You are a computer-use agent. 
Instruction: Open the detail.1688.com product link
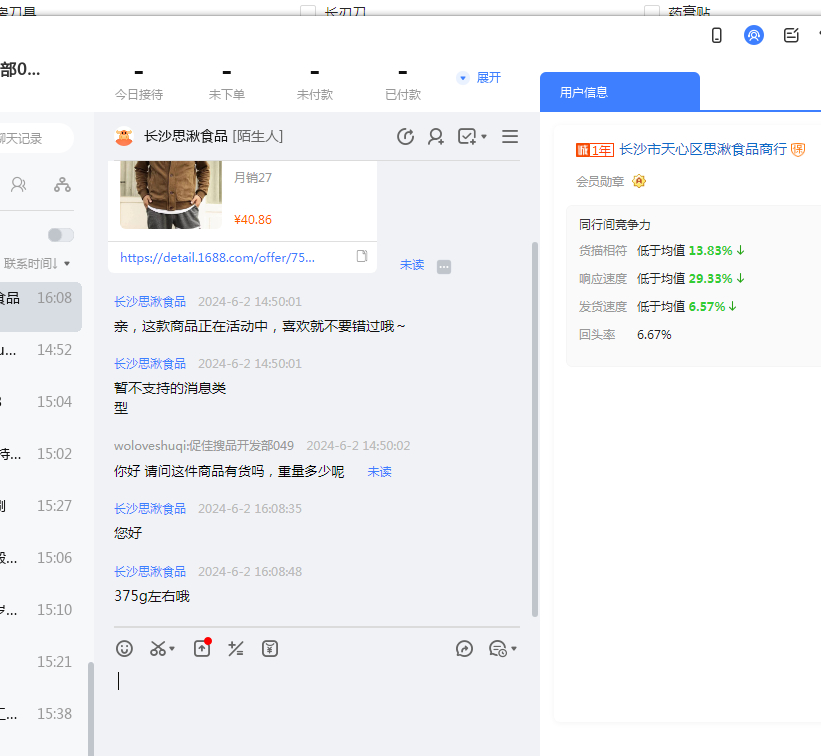(217, 257)
